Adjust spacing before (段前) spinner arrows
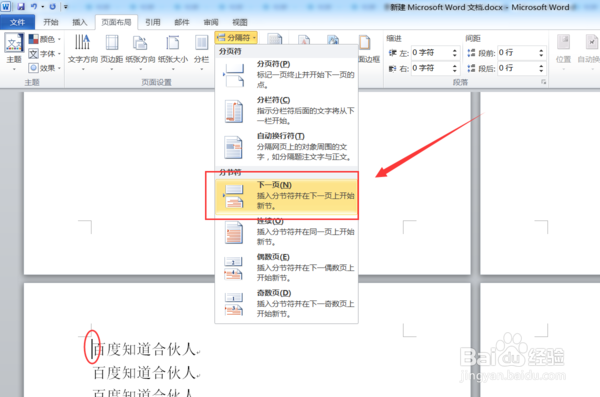The height and width of the screenshot is (397, 600). [541, 53]
